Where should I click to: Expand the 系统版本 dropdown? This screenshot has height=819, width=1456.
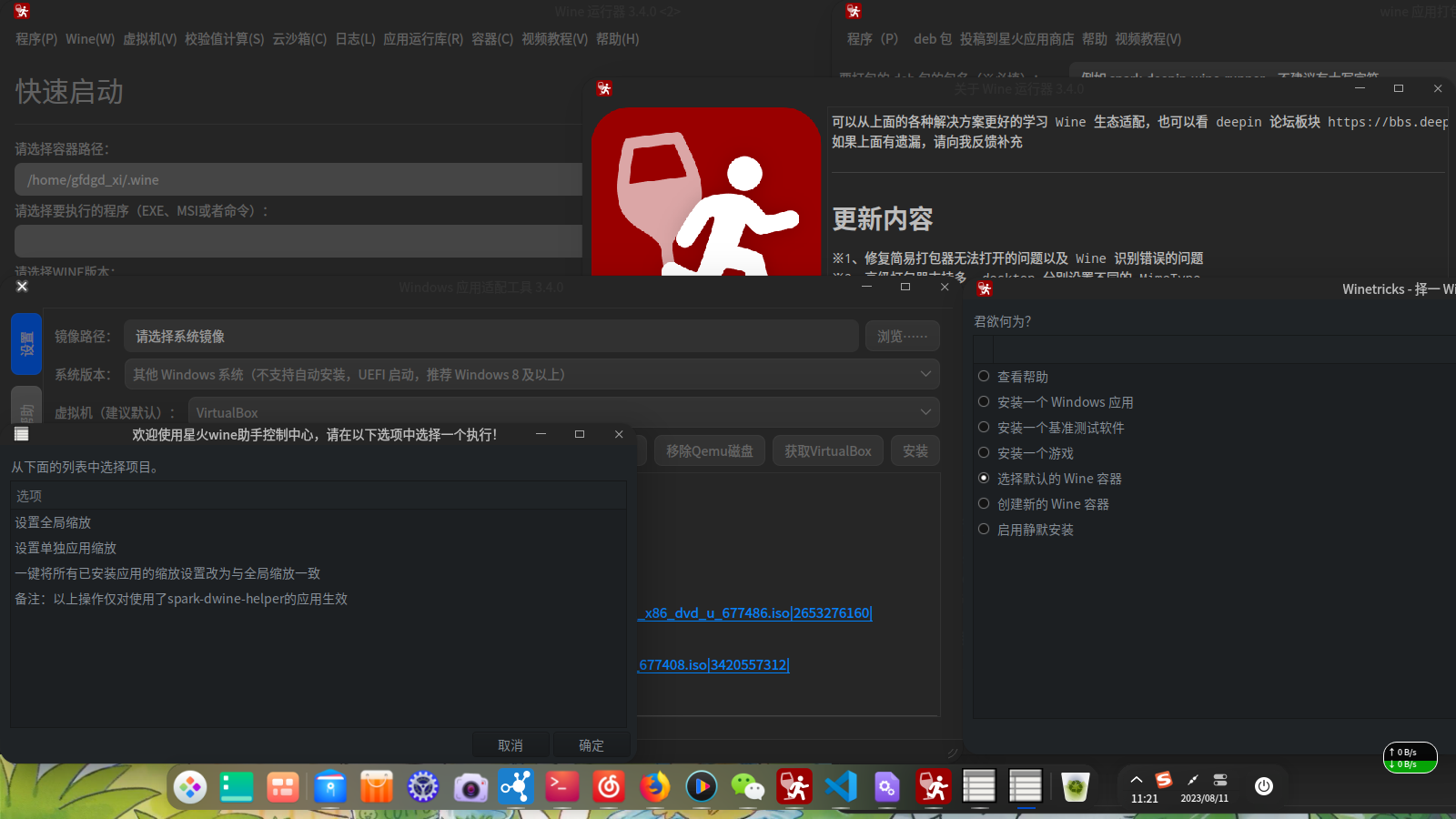[531, 374]
